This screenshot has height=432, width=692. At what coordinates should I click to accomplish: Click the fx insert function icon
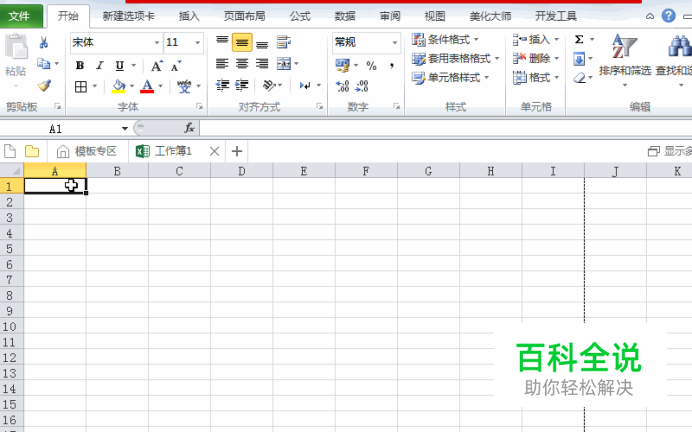pos(189,128)
